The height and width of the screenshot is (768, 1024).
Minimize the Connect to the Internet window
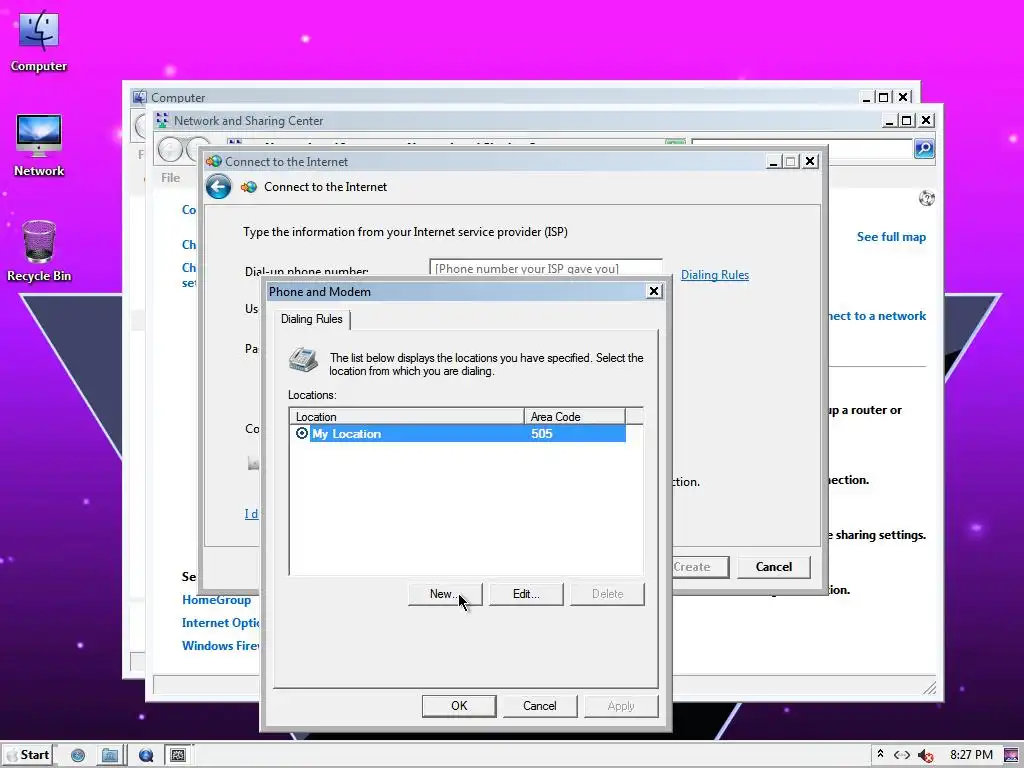click(773, 161)
